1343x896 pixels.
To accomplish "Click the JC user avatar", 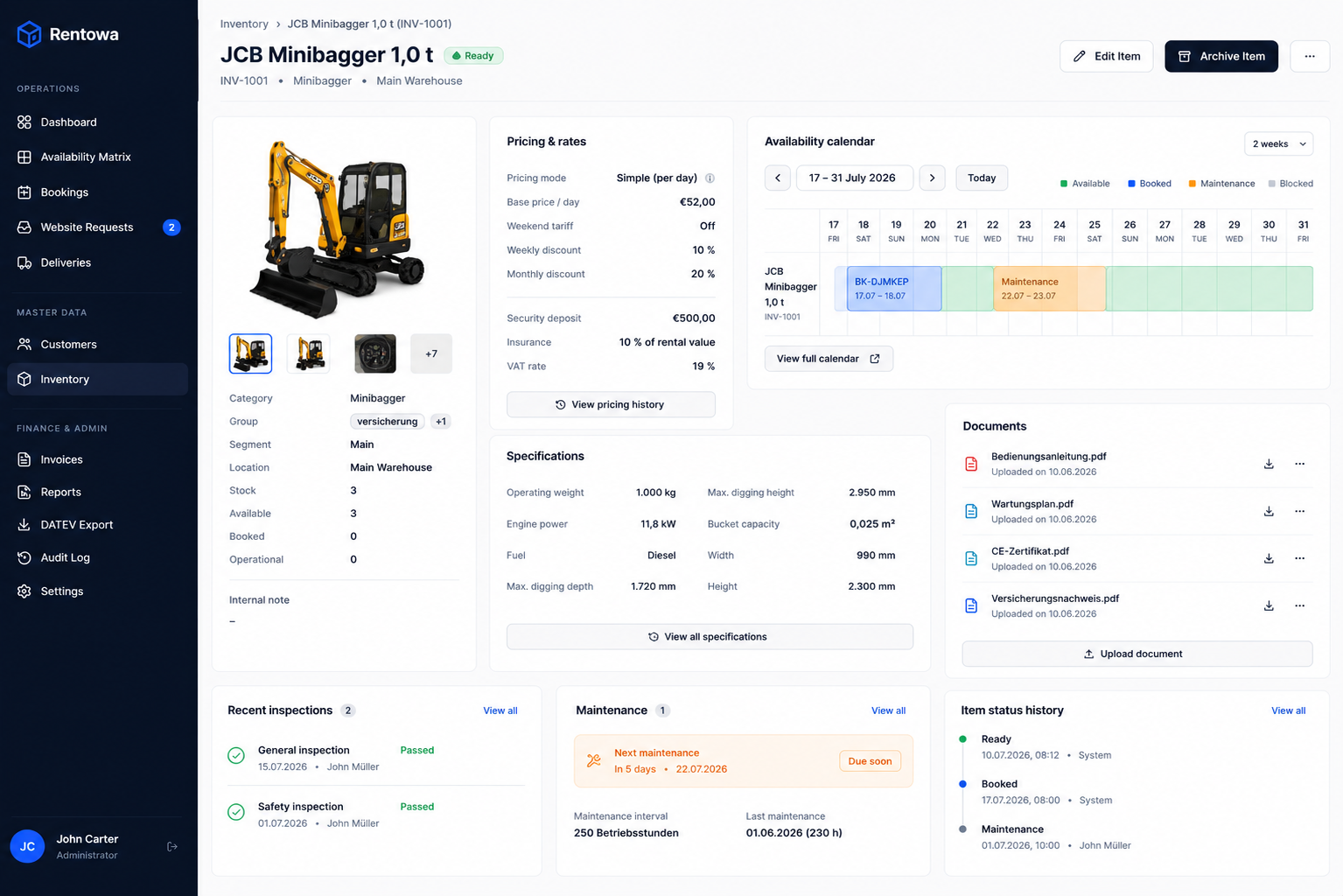I will 27,846.
